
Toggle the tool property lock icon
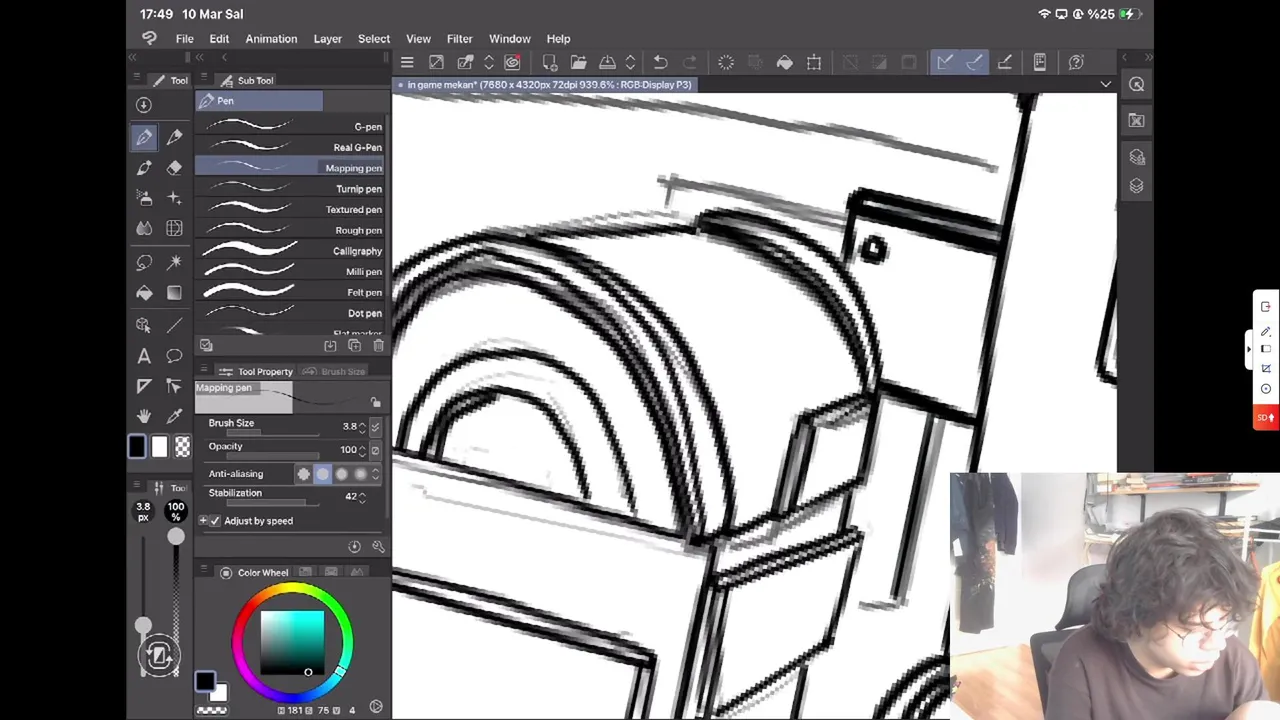376,402
